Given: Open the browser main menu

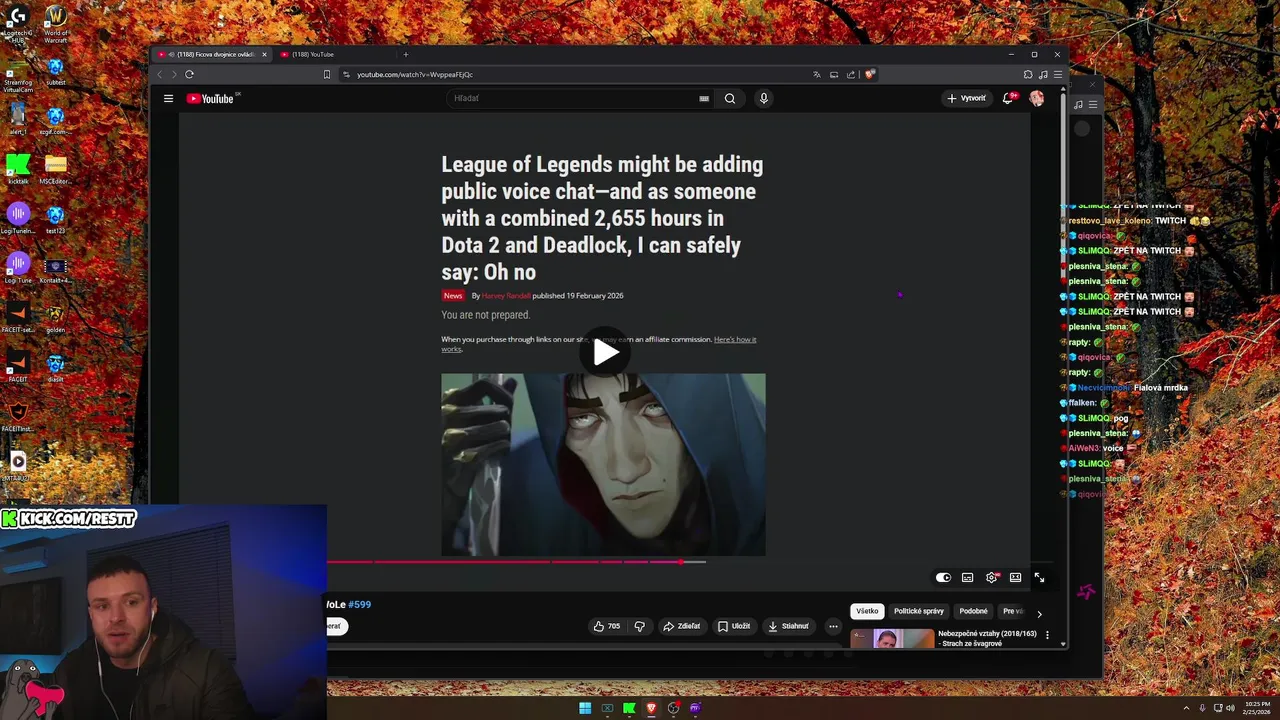Looking at the screenshot, I should (x=1058, y=74).
